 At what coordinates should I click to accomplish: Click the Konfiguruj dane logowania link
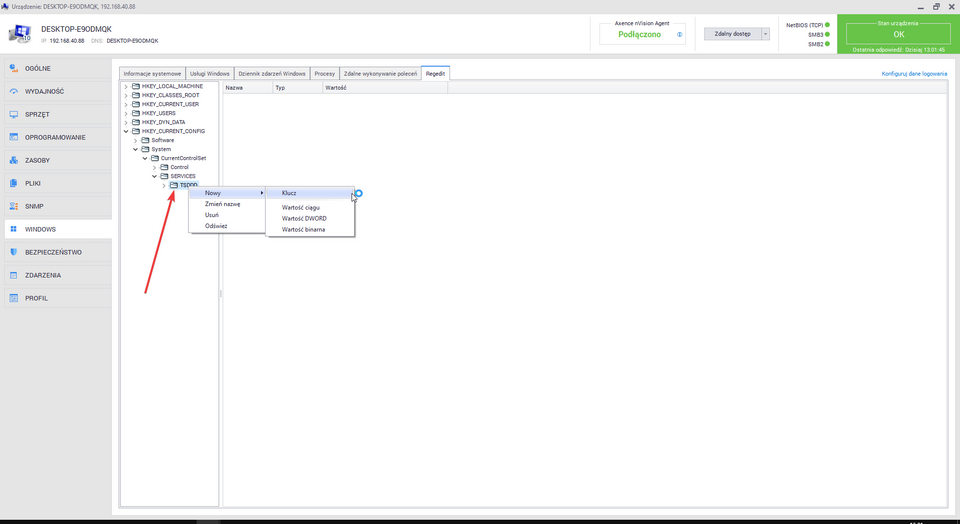click(914, 74)
